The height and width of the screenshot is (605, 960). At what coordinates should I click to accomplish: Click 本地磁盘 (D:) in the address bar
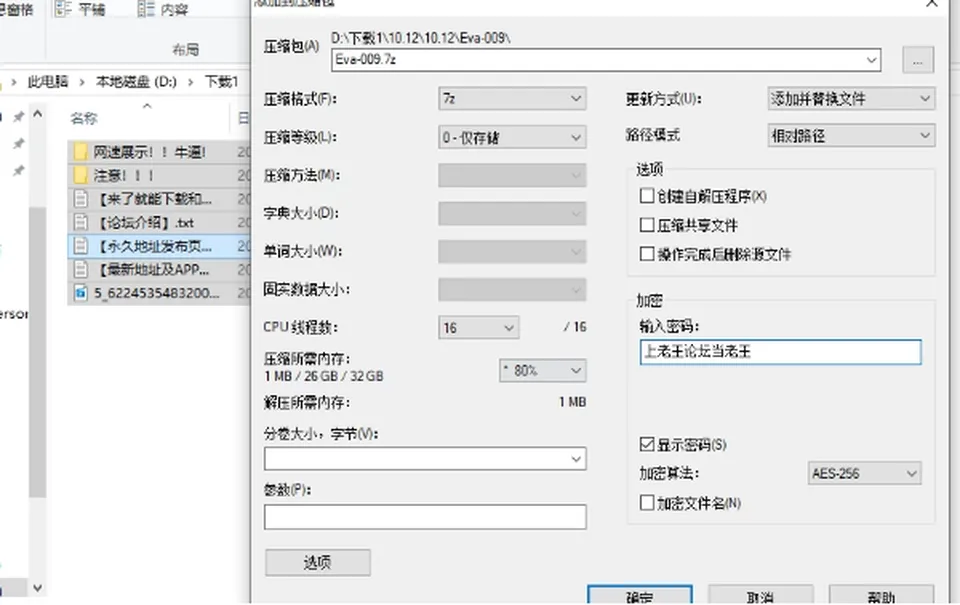(x=136, y=81)
